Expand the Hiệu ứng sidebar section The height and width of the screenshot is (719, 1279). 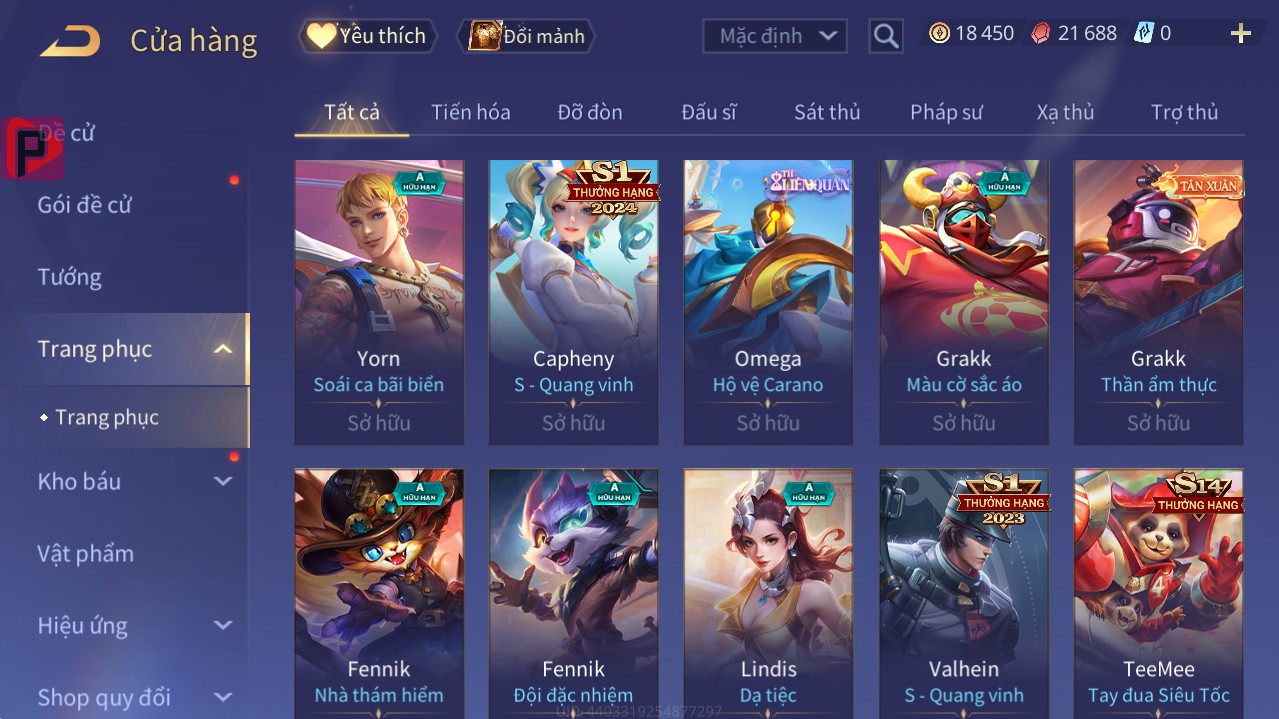[x=223, y=625]
